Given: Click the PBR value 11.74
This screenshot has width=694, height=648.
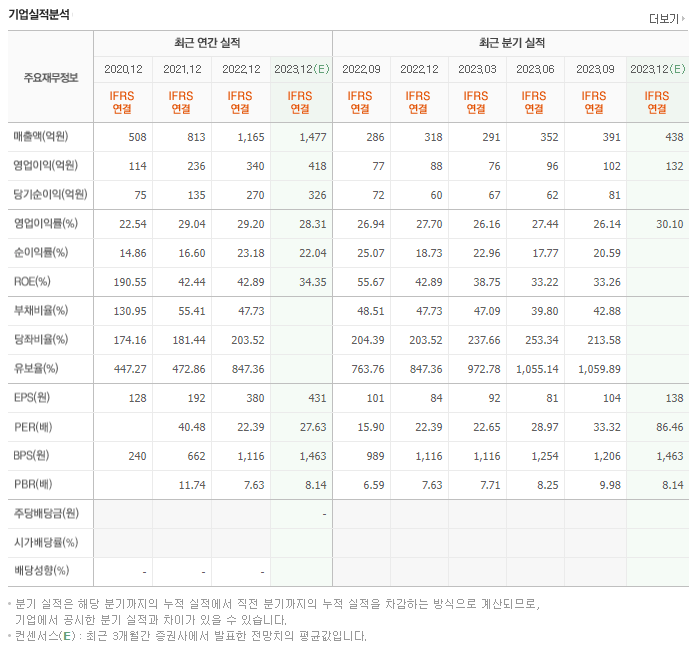Looking at the screenshot, I should coord(192,485).
